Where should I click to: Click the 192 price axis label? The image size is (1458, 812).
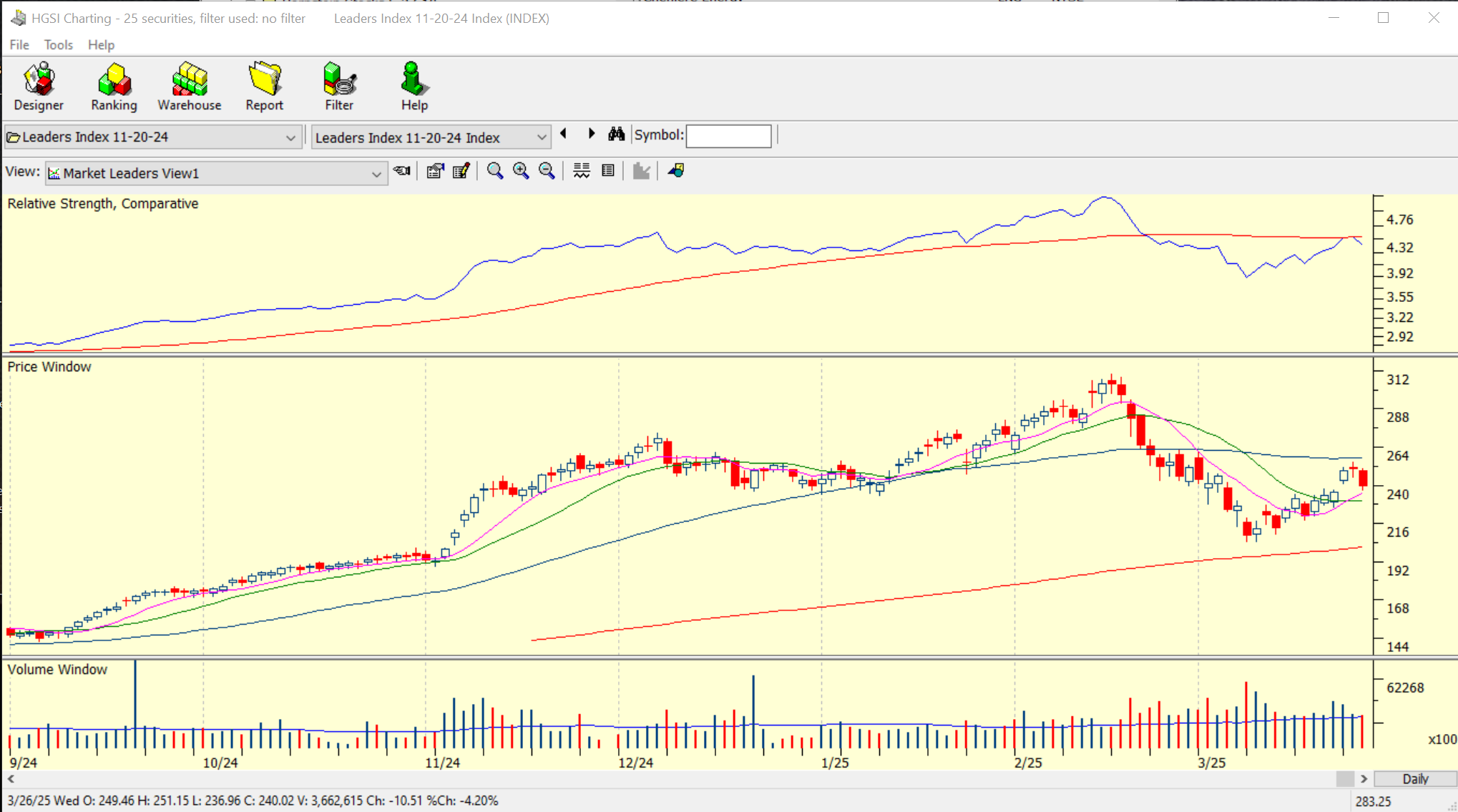tap(1398, 571)
